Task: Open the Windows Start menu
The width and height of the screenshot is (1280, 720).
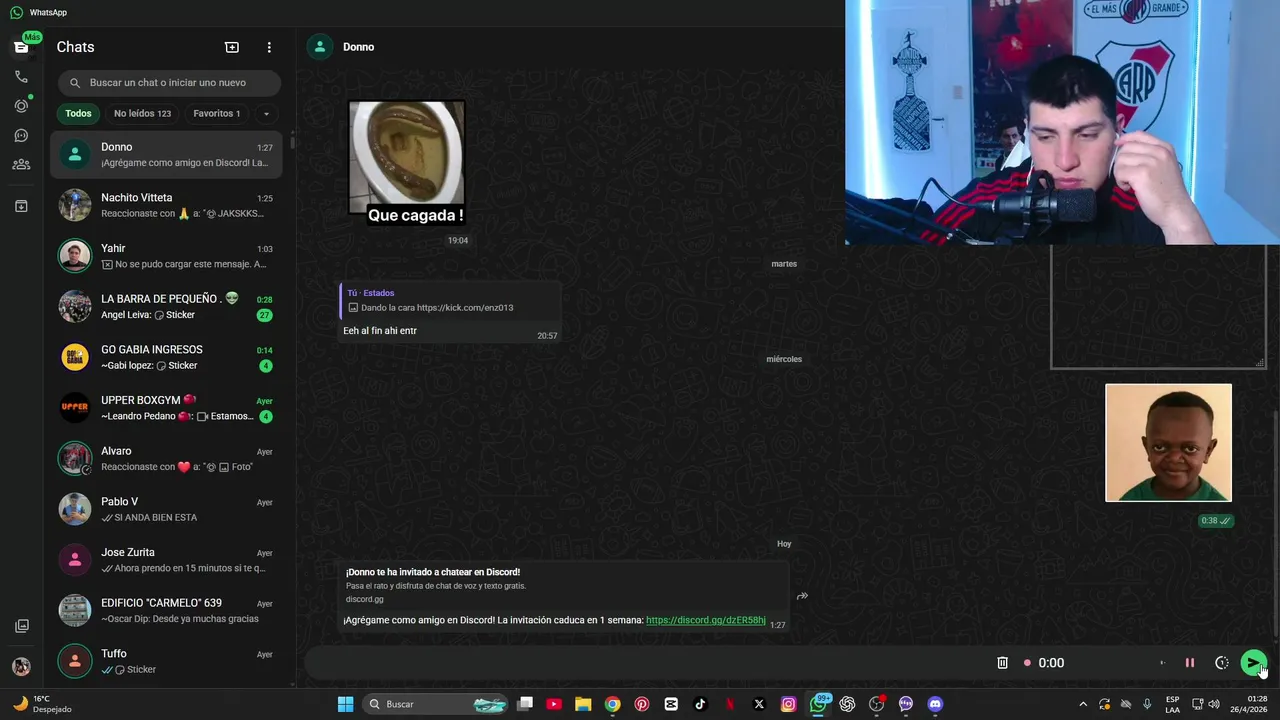Action: (x=345, y=704)
